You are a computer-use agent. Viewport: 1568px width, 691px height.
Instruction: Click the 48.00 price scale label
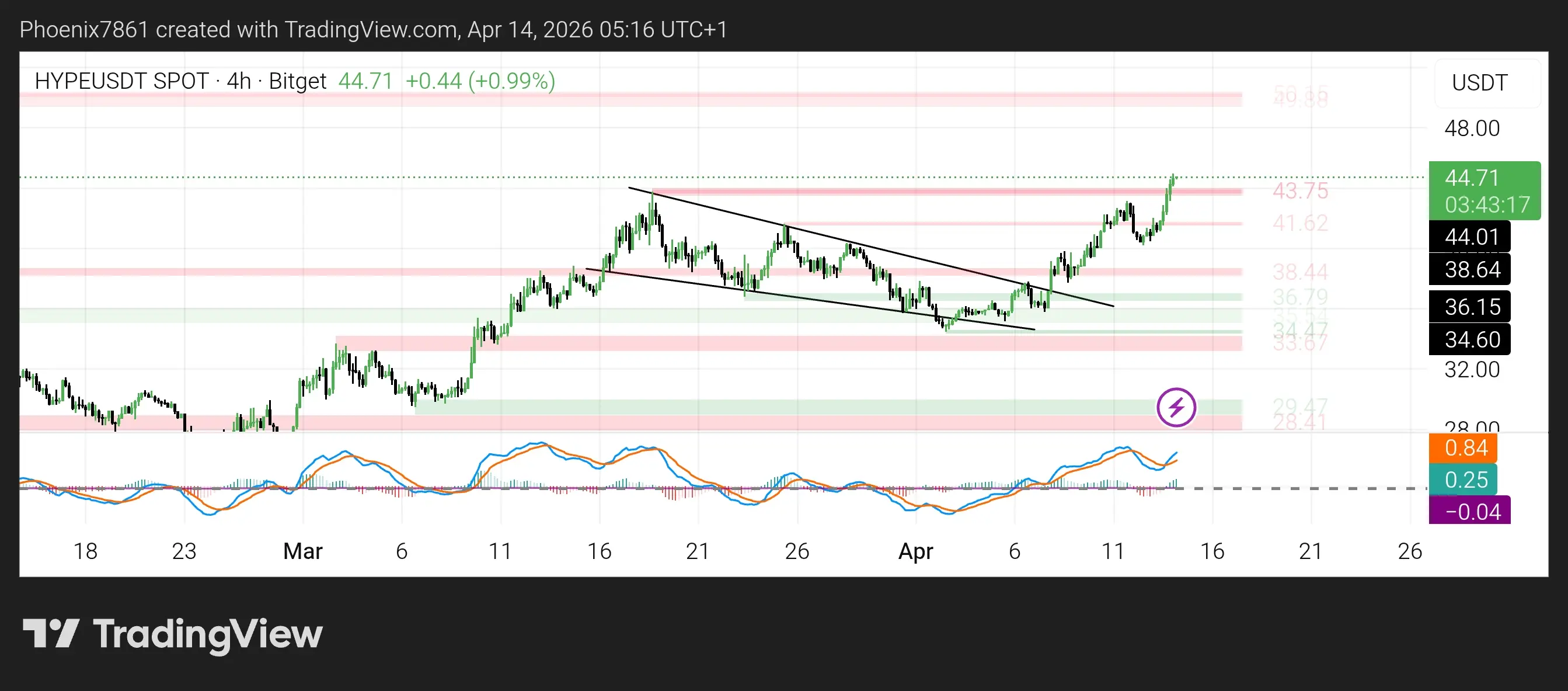pos(1471,129)
